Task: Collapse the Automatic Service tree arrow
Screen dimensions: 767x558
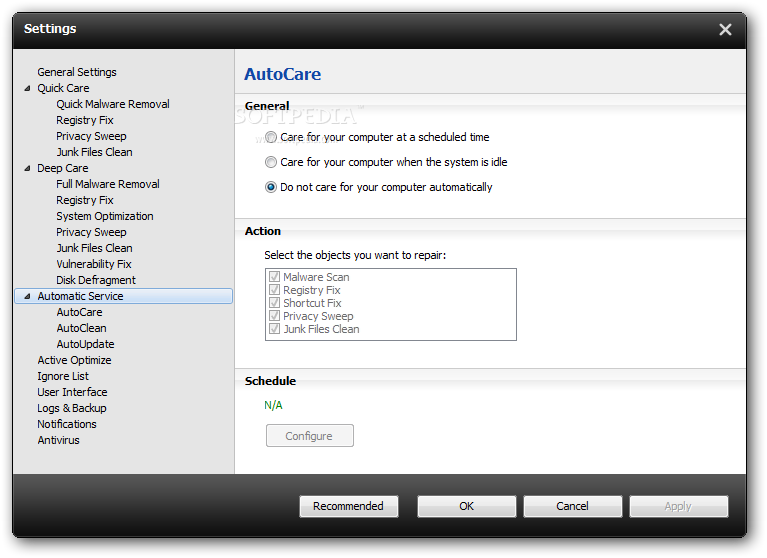Action: pyautogui.click(x=27, y=296)
